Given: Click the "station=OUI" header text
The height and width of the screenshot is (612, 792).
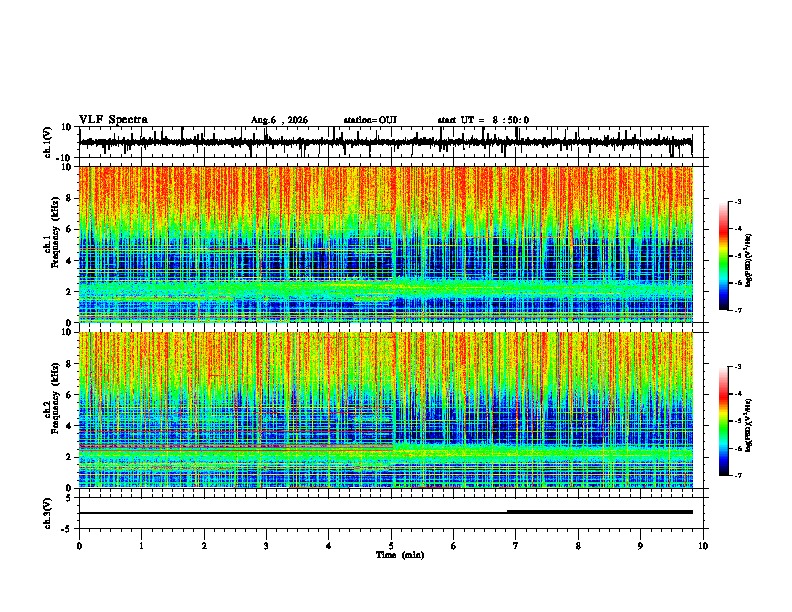Looking at the screenshot, I should pyautogui.click(x=370, y=120).
